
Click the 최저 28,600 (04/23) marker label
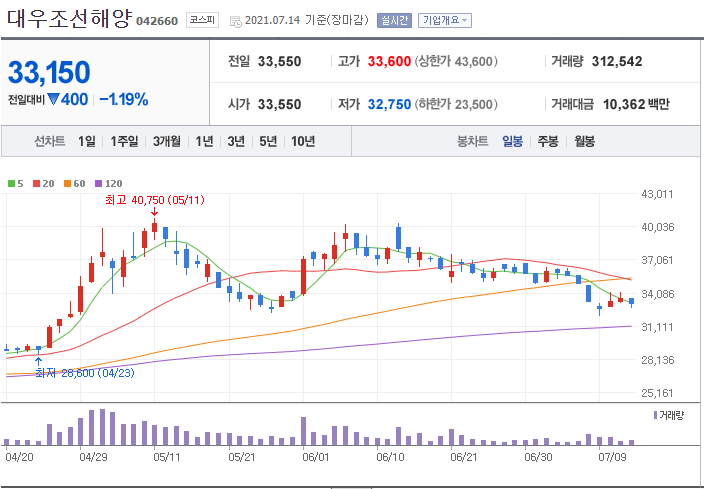click(85, 373)
